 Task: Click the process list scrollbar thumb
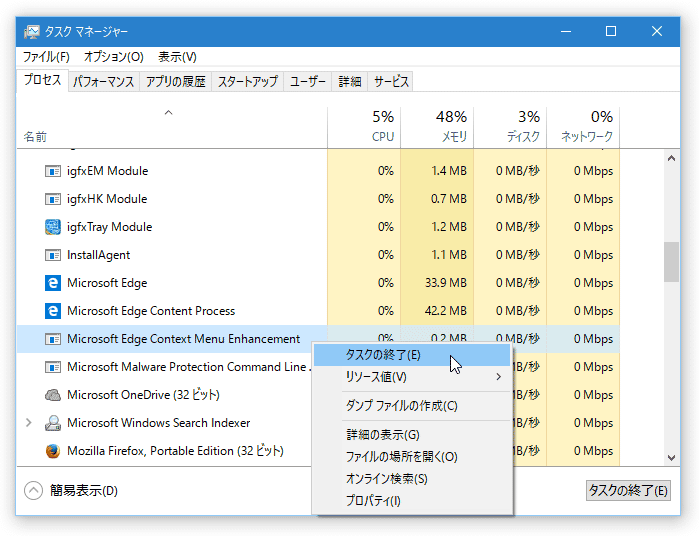(671, 262)
